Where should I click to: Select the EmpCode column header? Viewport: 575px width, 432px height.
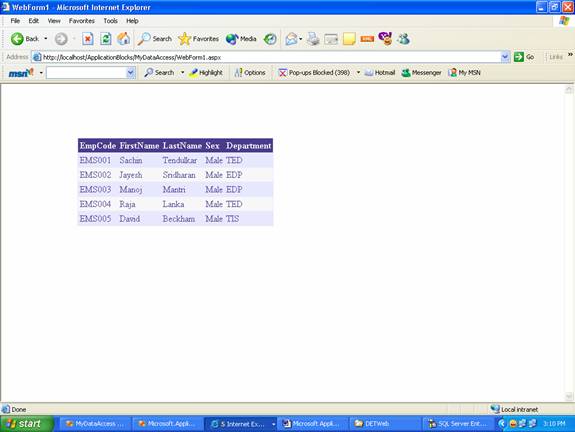[98, 146]
